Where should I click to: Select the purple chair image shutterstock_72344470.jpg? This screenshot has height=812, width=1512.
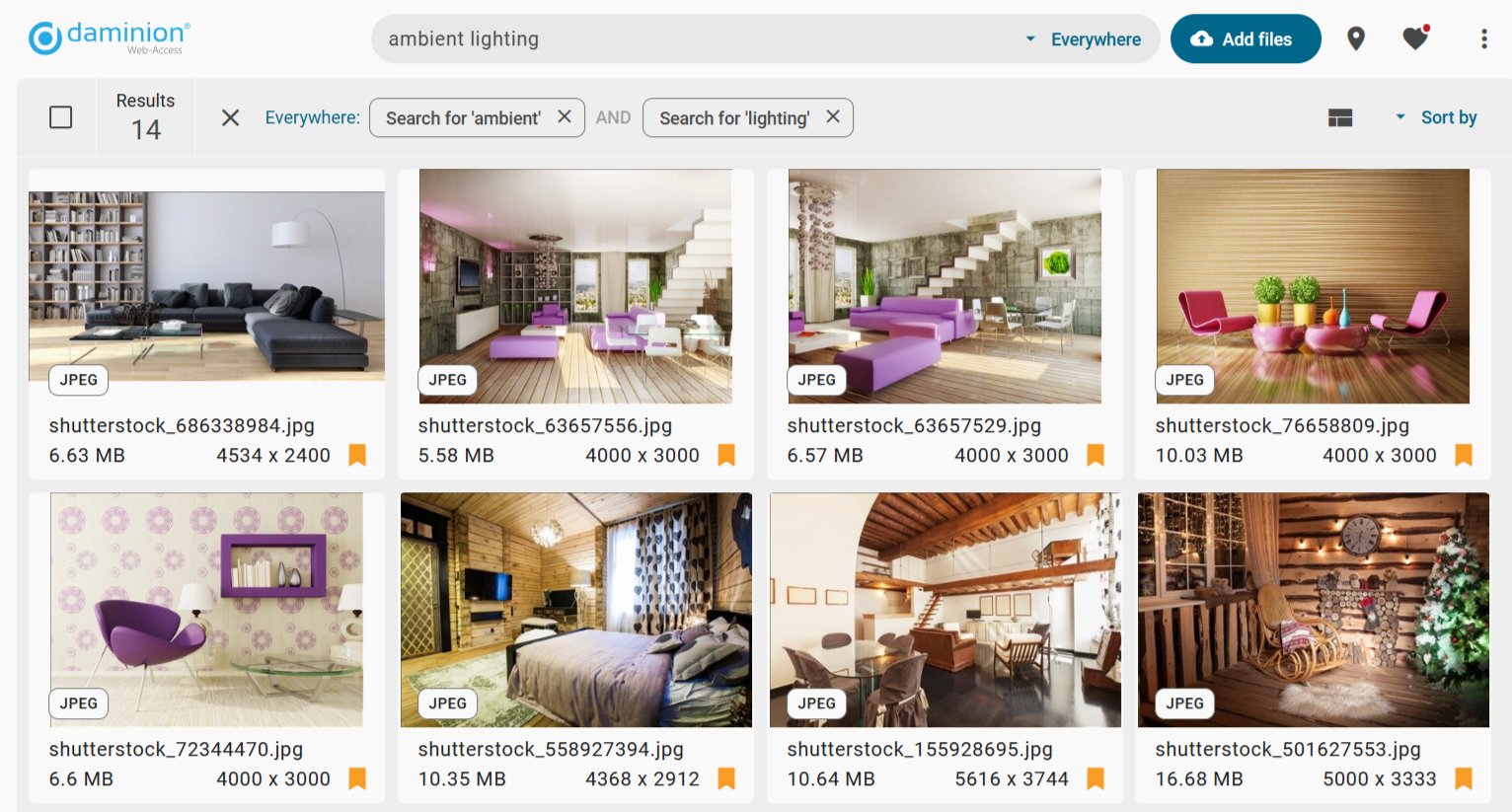point(206,610)
